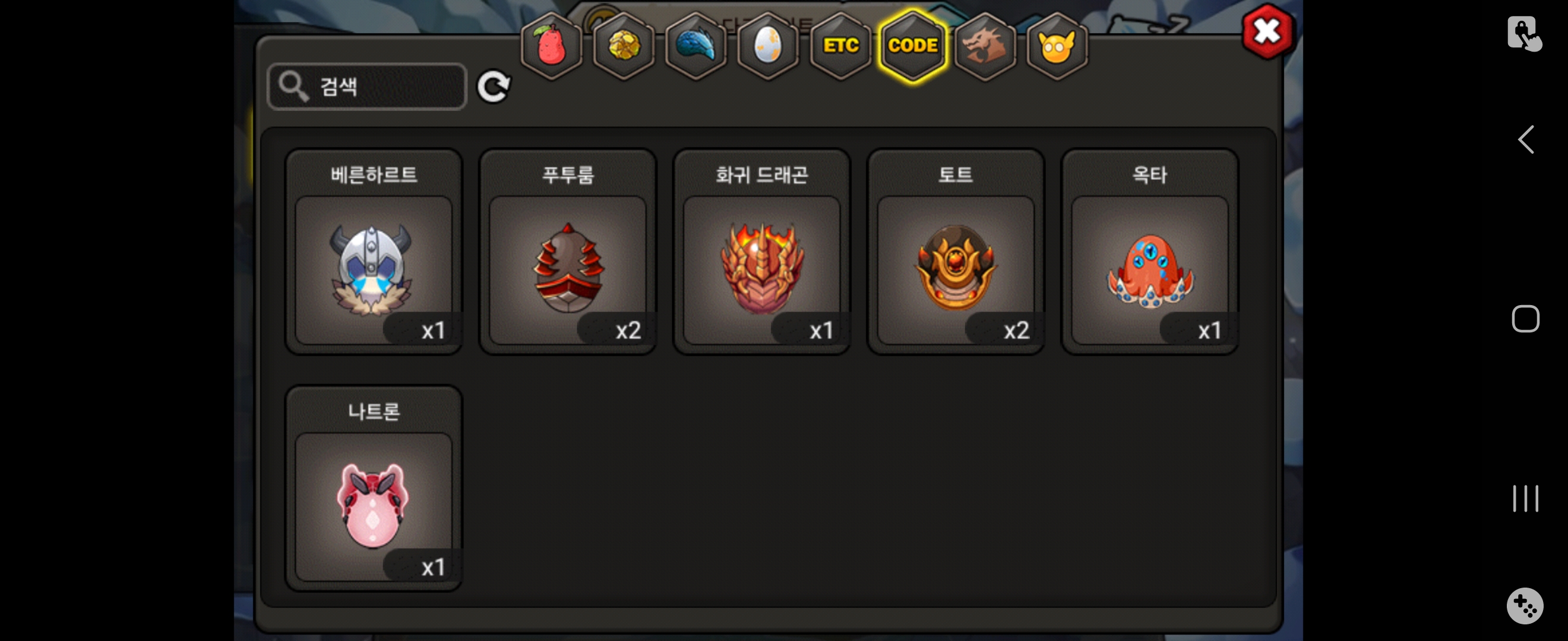Choose the 화귀 드래곤 flaming egg
1568x641 pixels.
[x=761, y=252]
